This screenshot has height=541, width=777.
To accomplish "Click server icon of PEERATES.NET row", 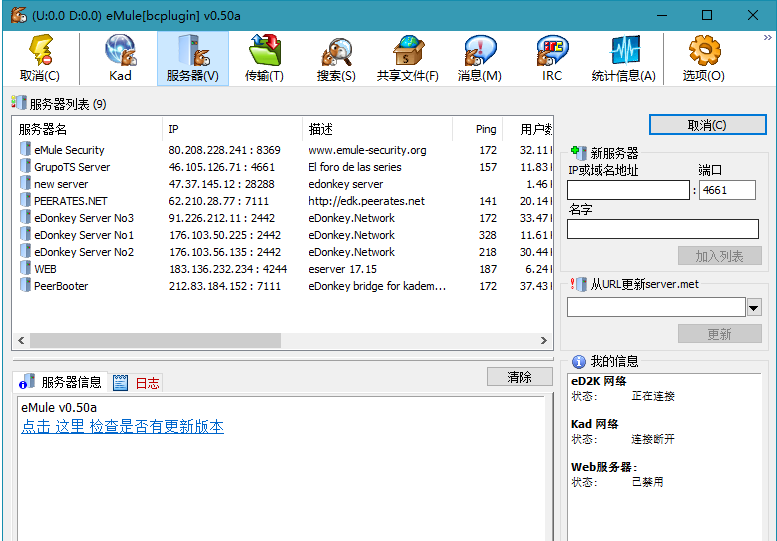I will coord(25,200).
